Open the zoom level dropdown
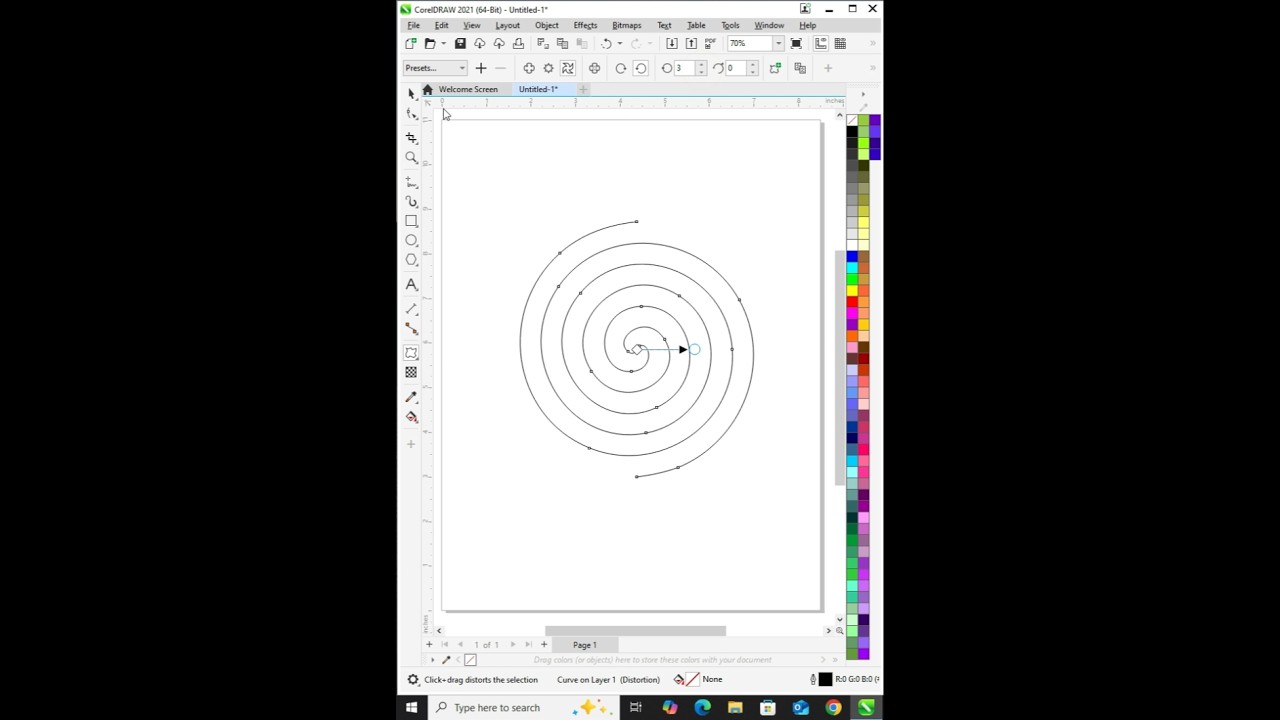The width and height of the screenshot is (1280, 720). click(778, 44)
